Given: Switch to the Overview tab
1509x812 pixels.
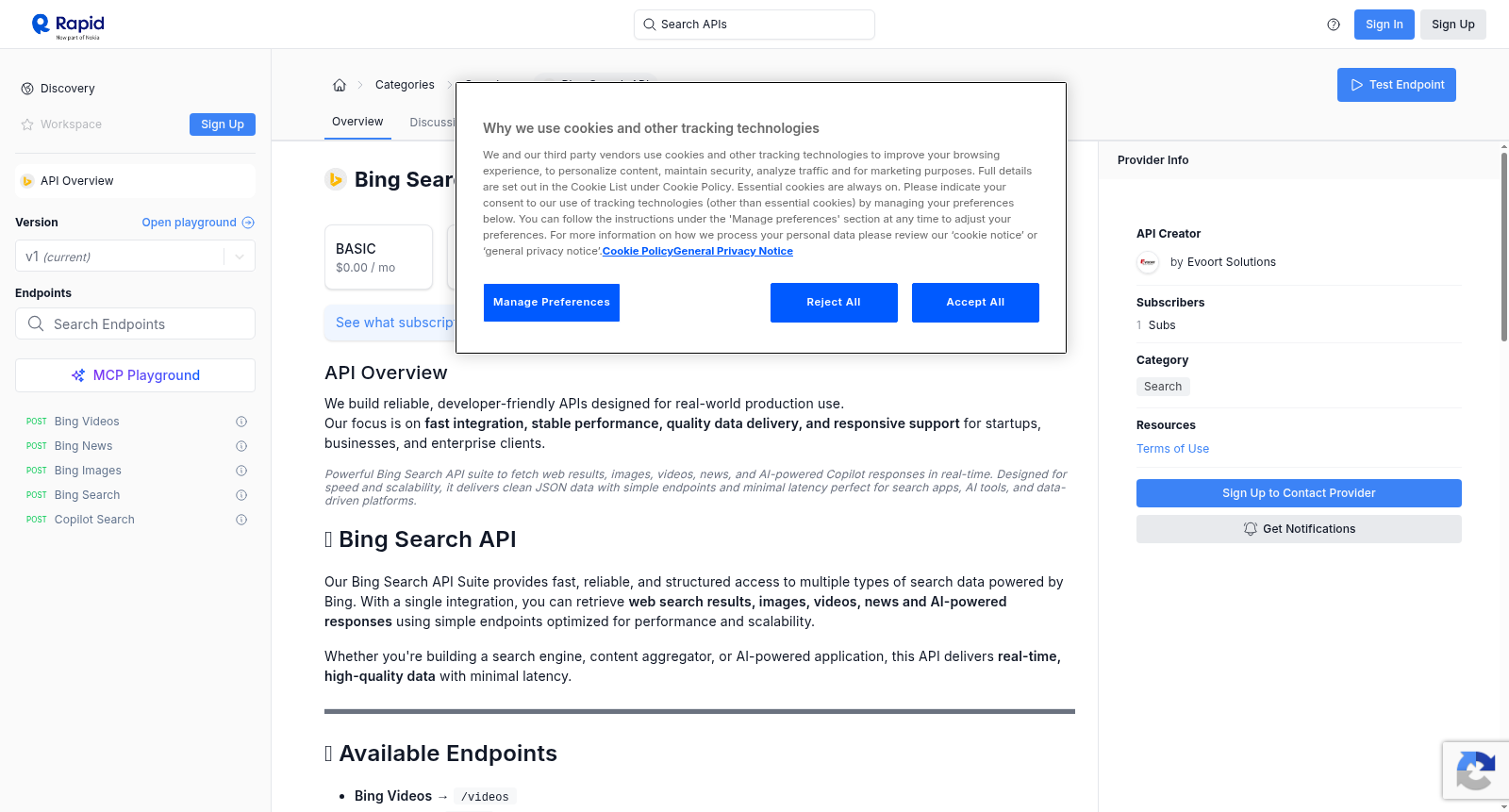Looking at the screenshot, I should (357, 123).
